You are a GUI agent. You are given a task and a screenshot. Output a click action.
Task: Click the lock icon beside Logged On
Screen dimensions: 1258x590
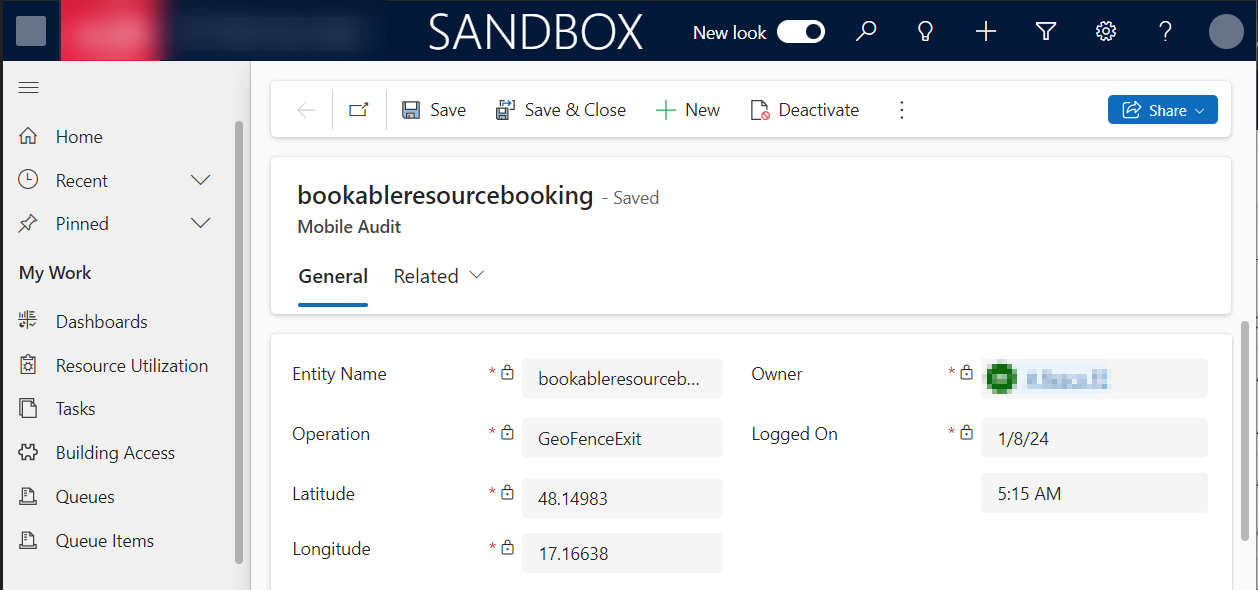(966, 433)
